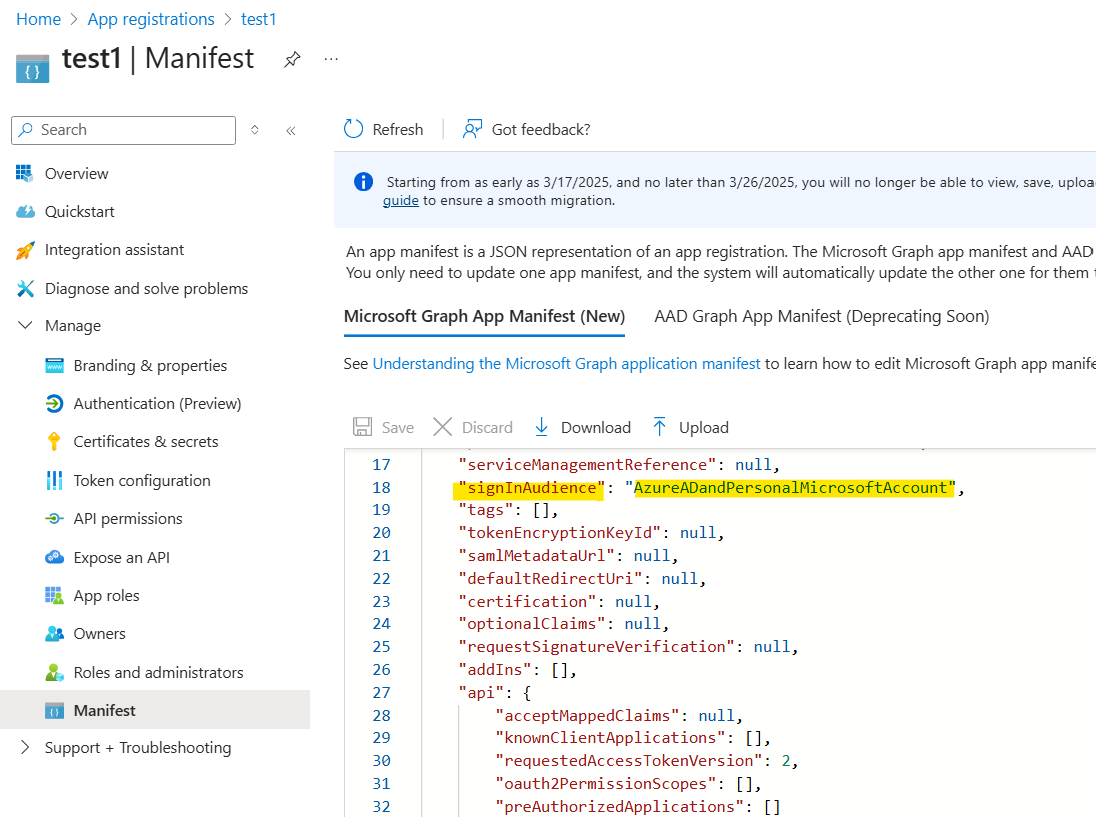
Task: Switch to AAD Graph App Manifest tab
Action: pos(821,317)
